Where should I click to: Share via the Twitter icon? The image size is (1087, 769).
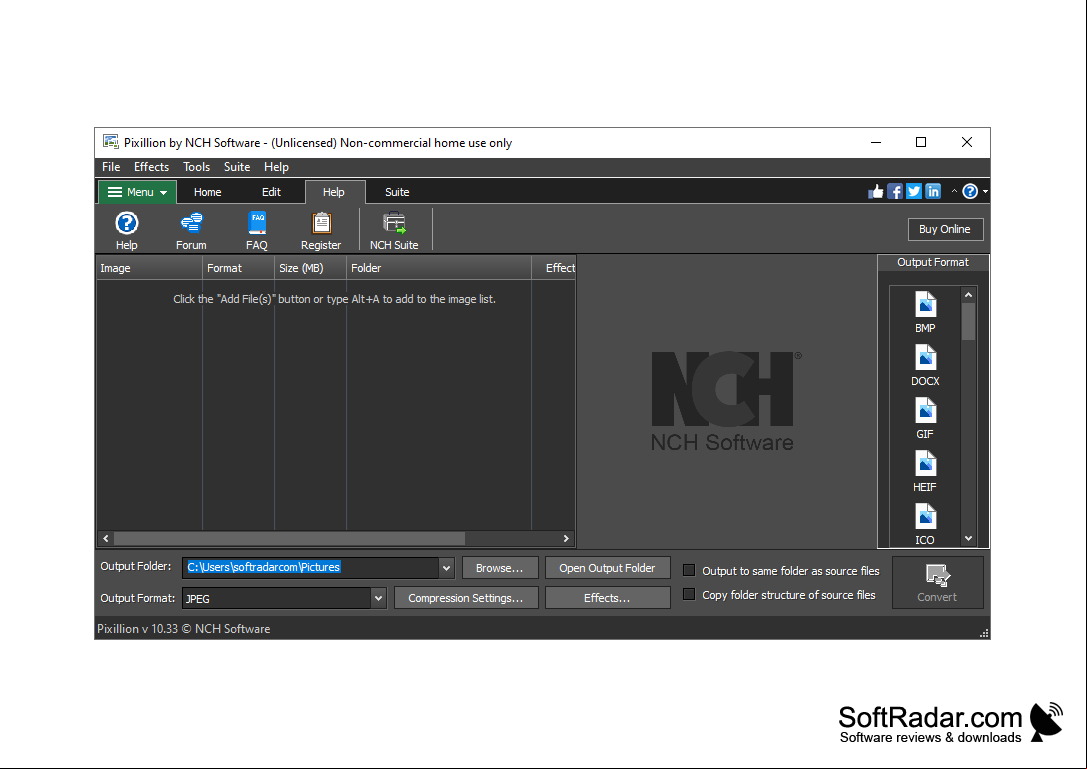914,191
